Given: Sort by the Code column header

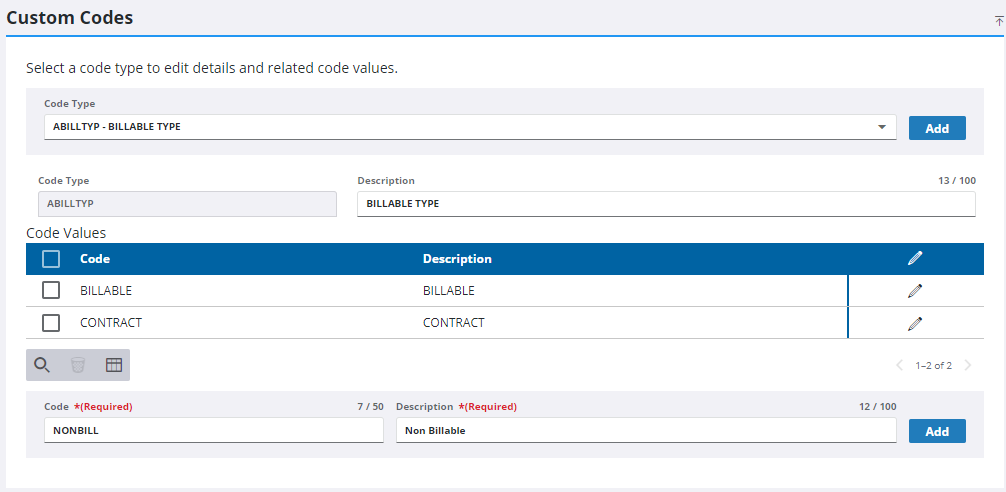Looking at the screenshot, I should [95, 259].
